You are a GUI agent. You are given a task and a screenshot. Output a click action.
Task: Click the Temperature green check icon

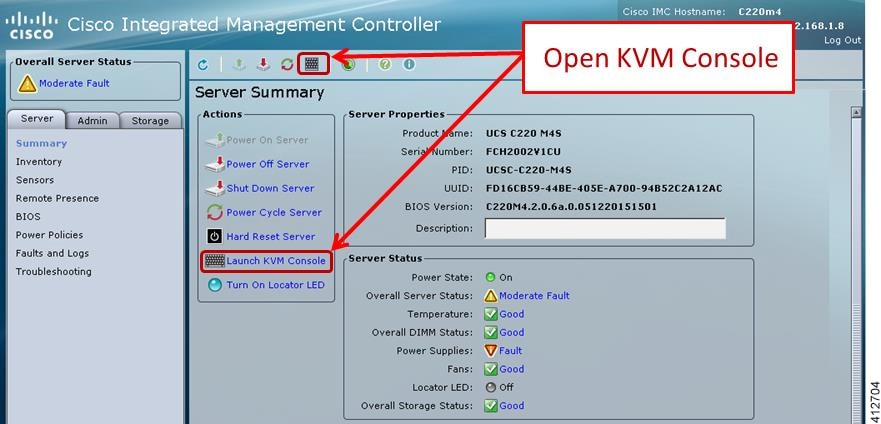491,314
